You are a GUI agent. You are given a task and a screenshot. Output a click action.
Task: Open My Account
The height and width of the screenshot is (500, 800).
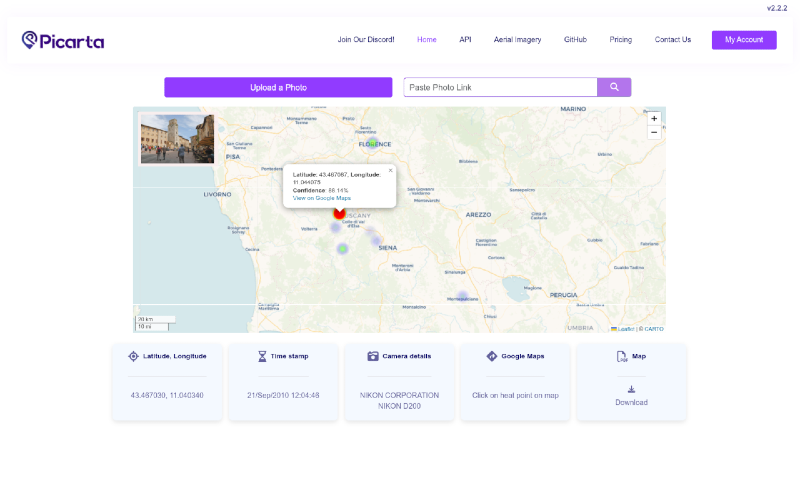(x=744, y=40)
